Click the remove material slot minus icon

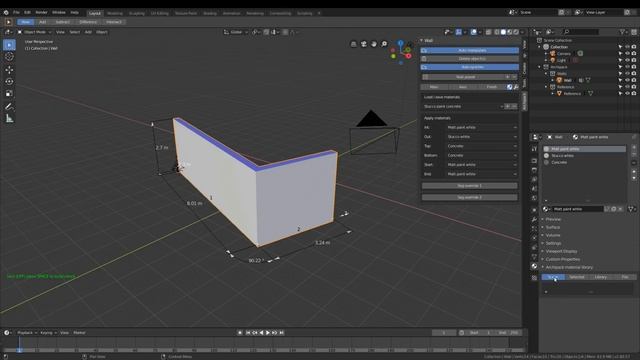click(x=634, y=154)
